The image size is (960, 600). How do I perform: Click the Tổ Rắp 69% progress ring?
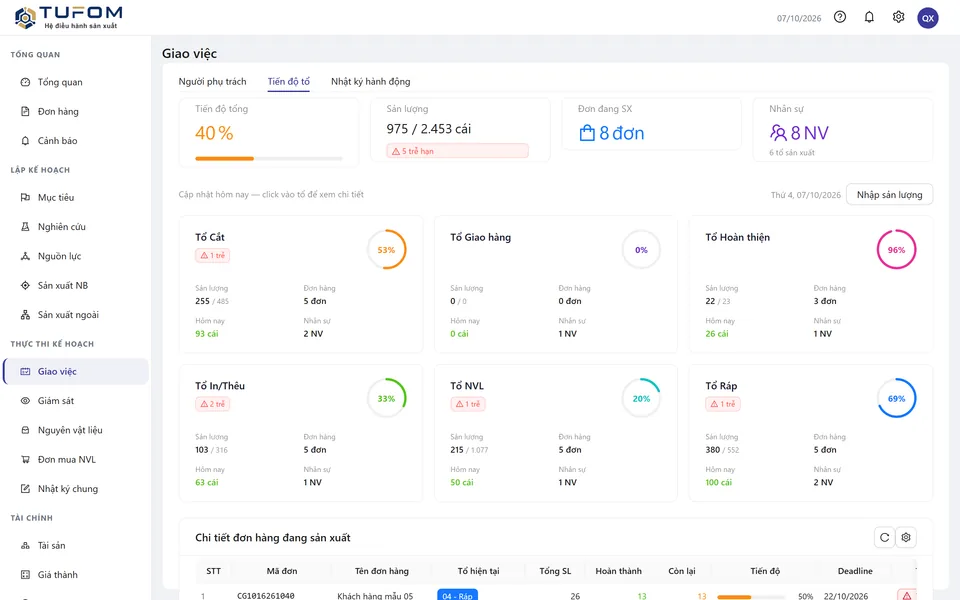(896, 399)
